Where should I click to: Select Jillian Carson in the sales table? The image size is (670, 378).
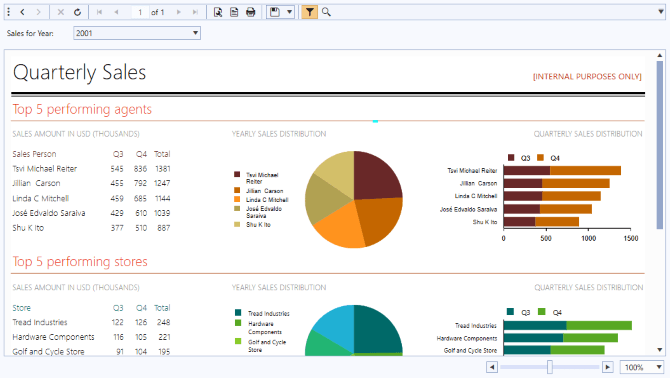tap(36, 183)
